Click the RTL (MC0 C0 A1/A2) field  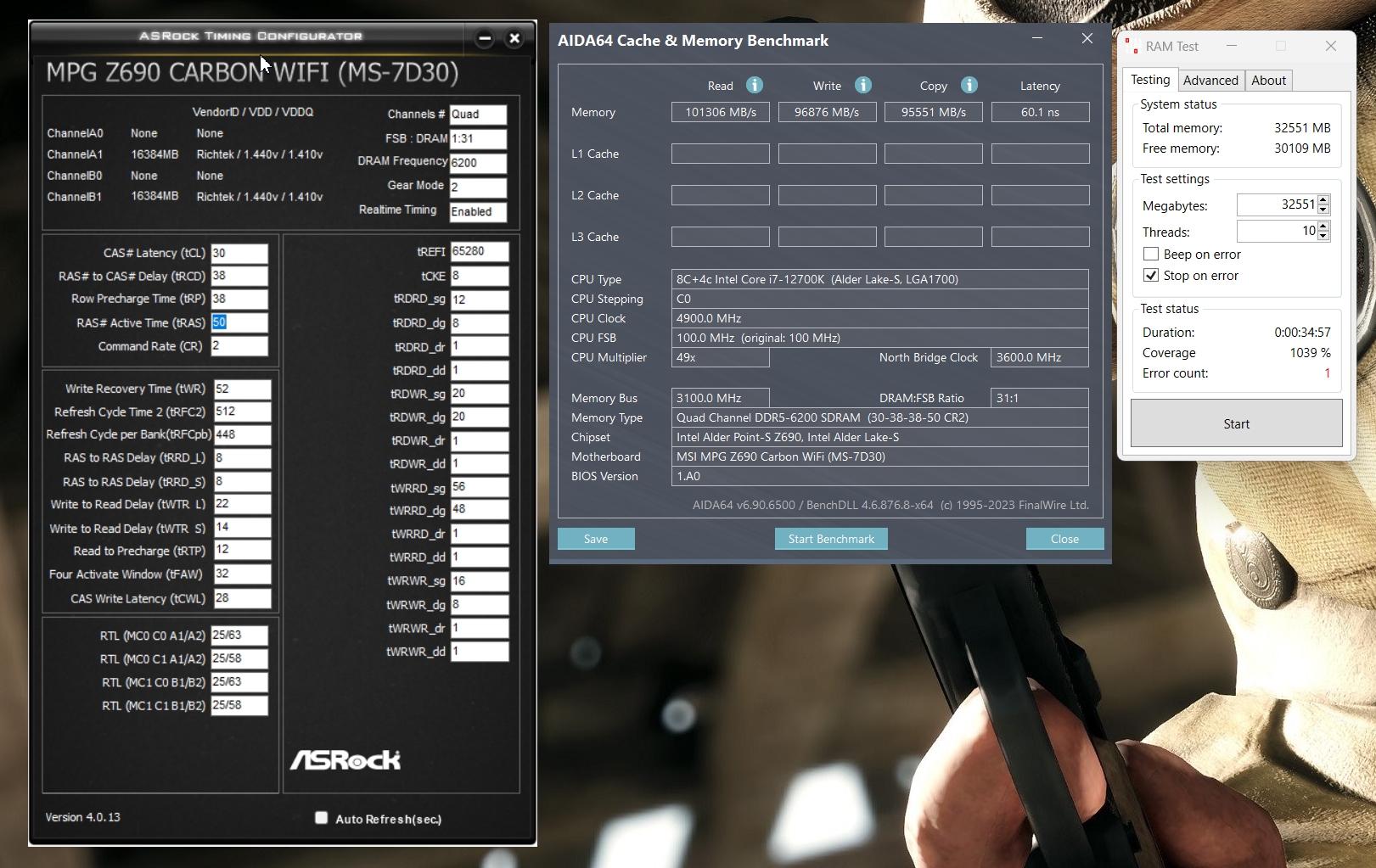(x=239, y=635)
